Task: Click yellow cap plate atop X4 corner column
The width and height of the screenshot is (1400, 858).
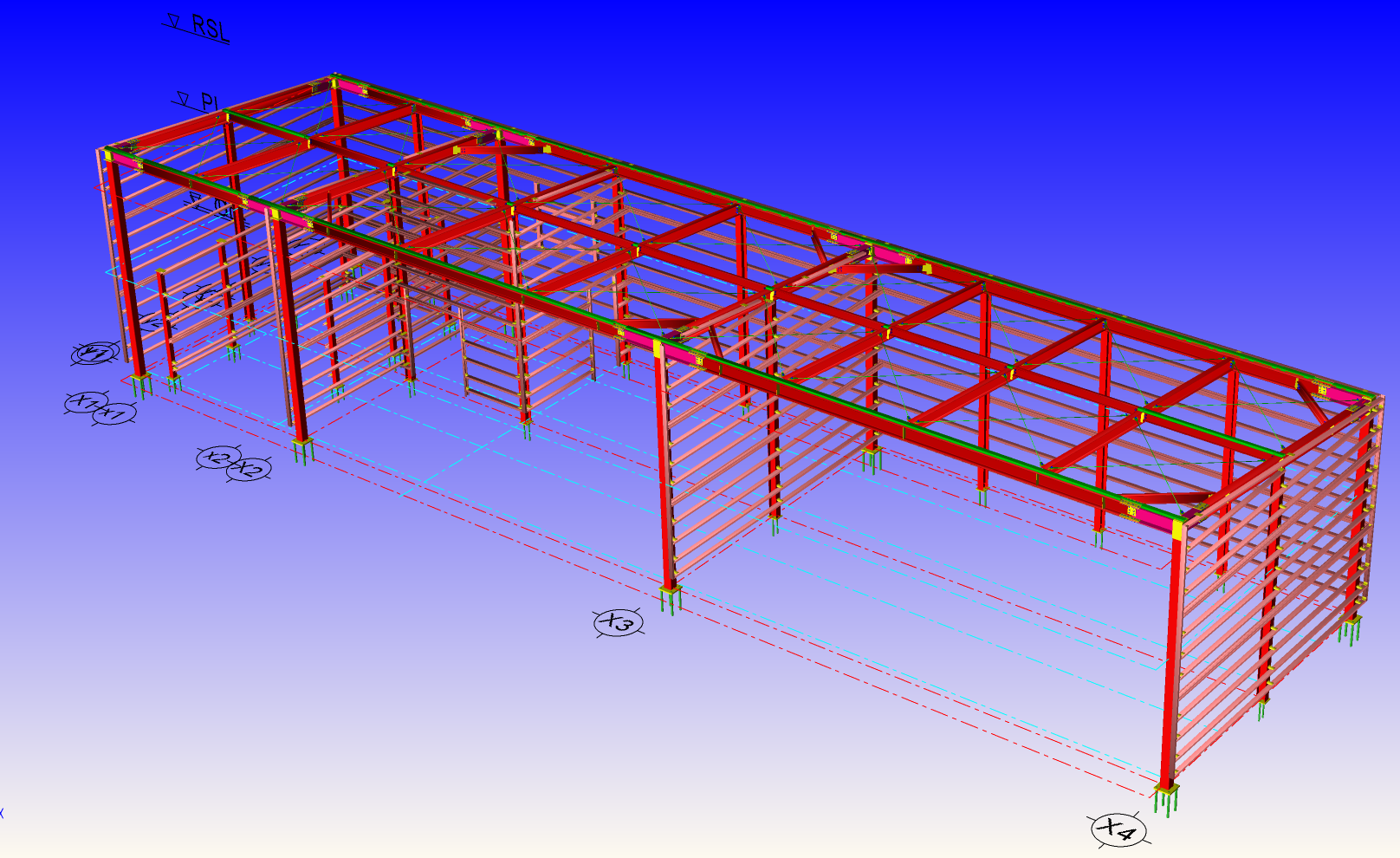Action: pyautogui.click(x=1177, y=530)
